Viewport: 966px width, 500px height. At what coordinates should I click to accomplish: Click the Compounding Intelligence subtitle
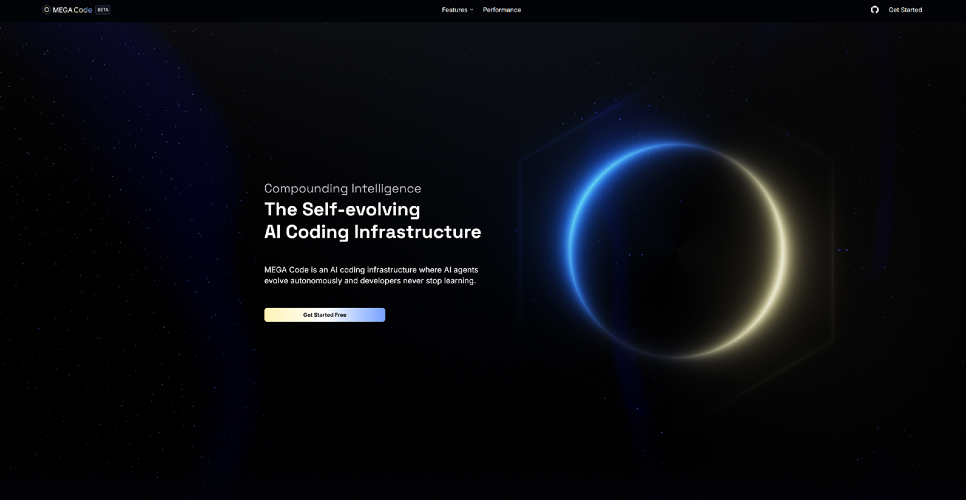click(x=343, y=188)
